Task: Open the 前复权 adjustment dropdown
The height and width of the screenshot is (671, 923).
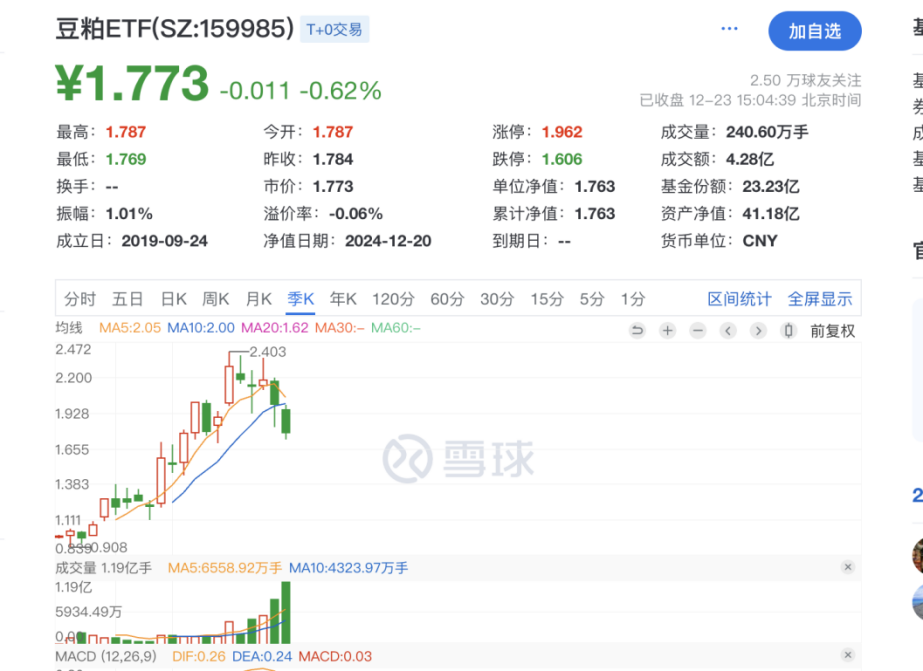Action: coord(832,331)
